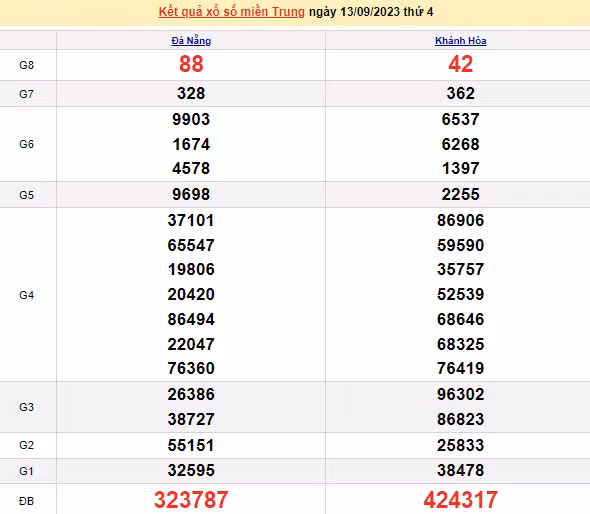Image resolution: width=590 pixels, height=514 pixels.
Task: Click Khánh Hòa G5 number 2255
Action: pos(461,195)
